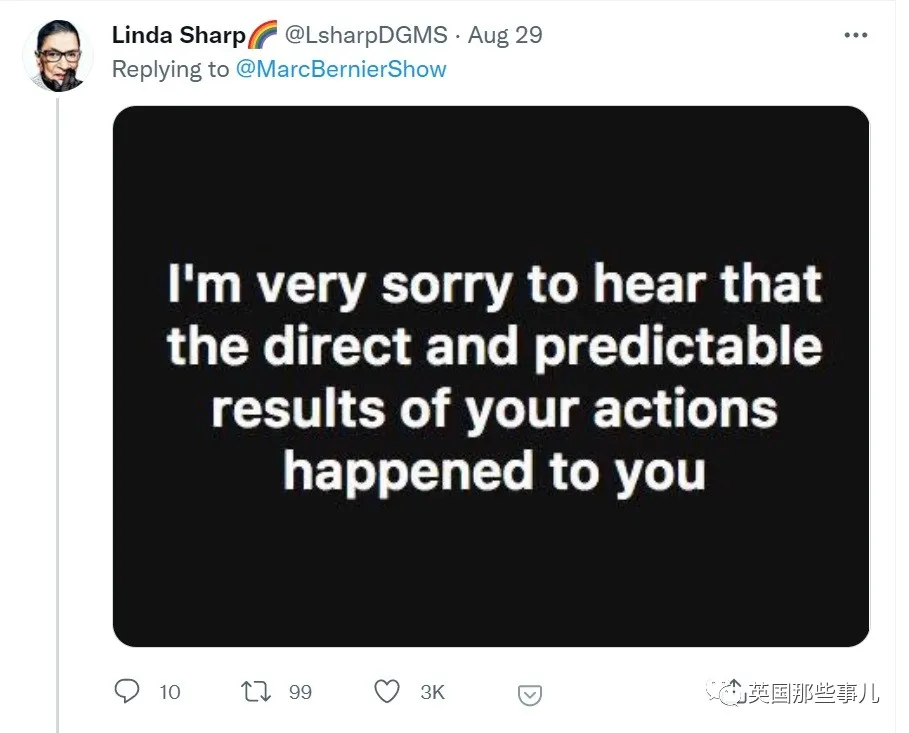Open the Aug 29 tweet timestamp
The height and width of the screenshot is (733, 909).
[505, 35]
